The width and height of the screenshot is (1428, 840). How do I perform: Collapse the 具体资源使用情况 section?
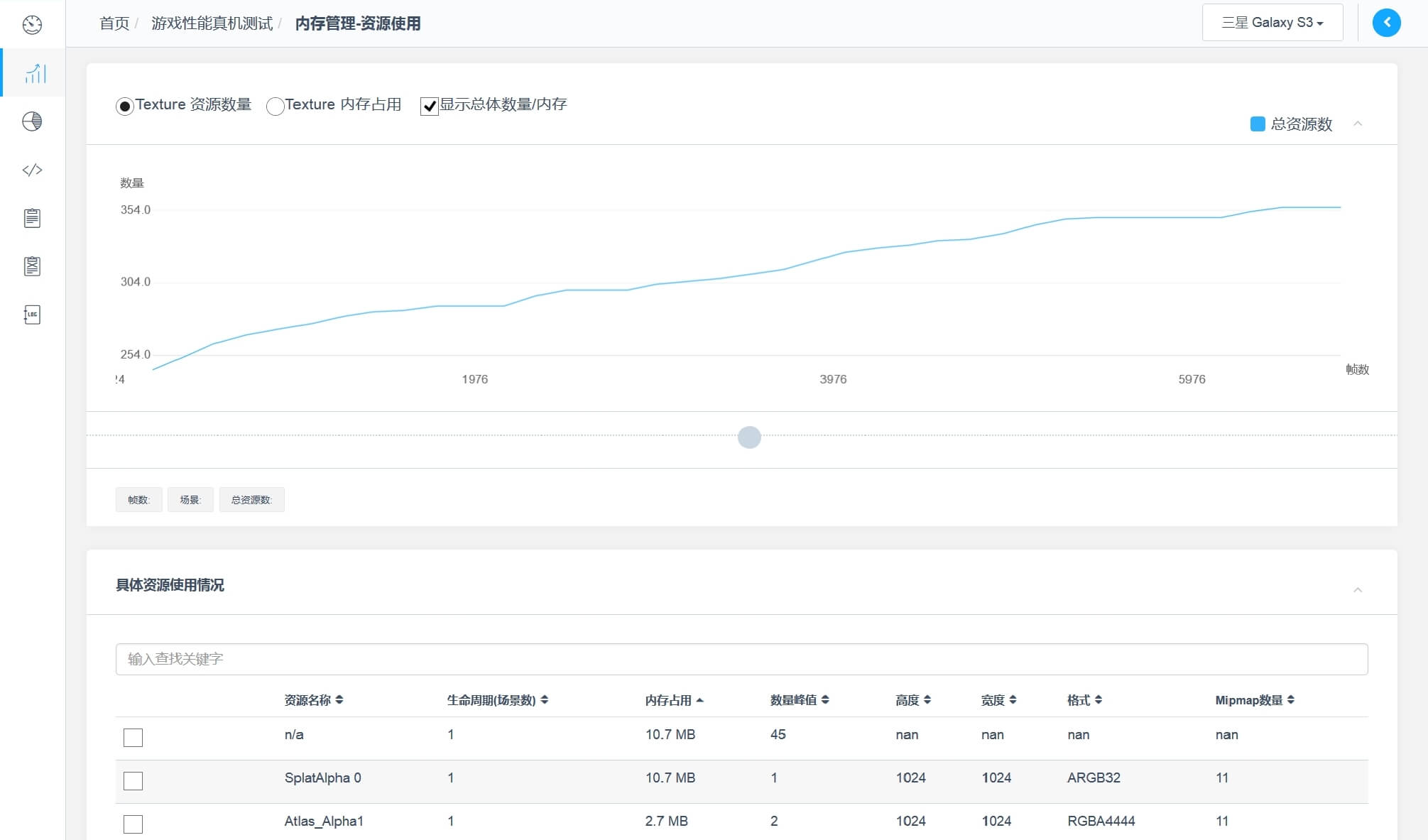pos(1357,590)
